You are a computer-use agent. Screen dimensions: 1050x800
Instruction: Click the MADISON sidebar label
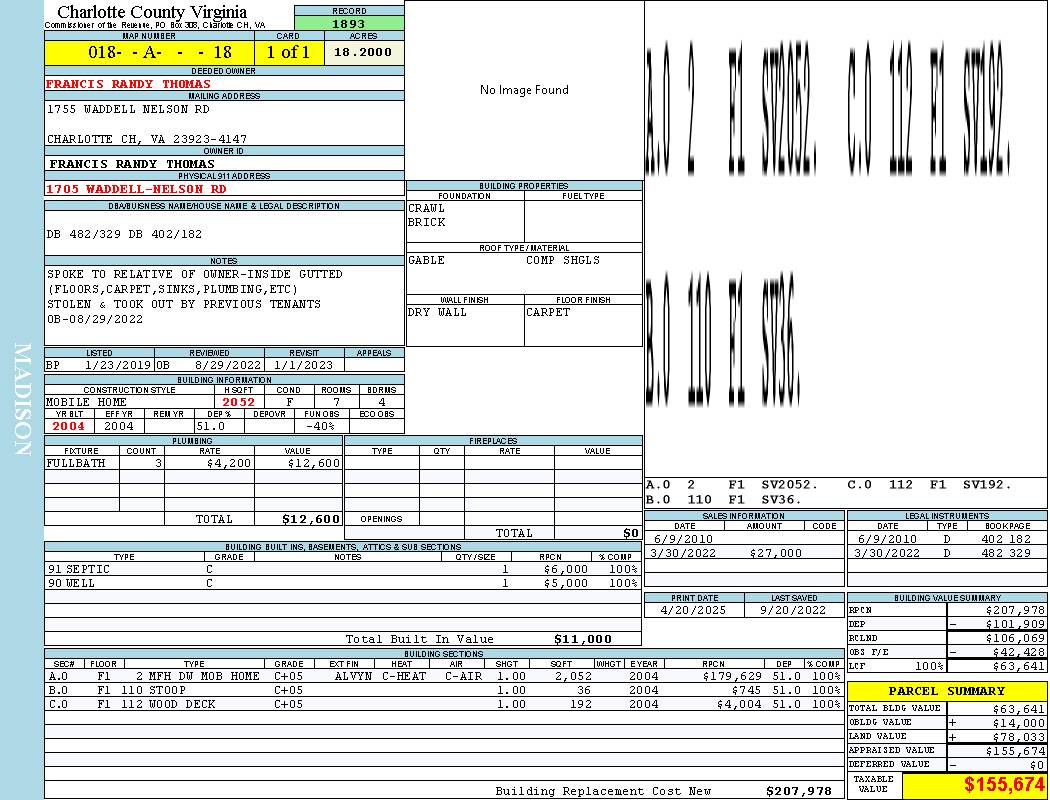[23, 400]
